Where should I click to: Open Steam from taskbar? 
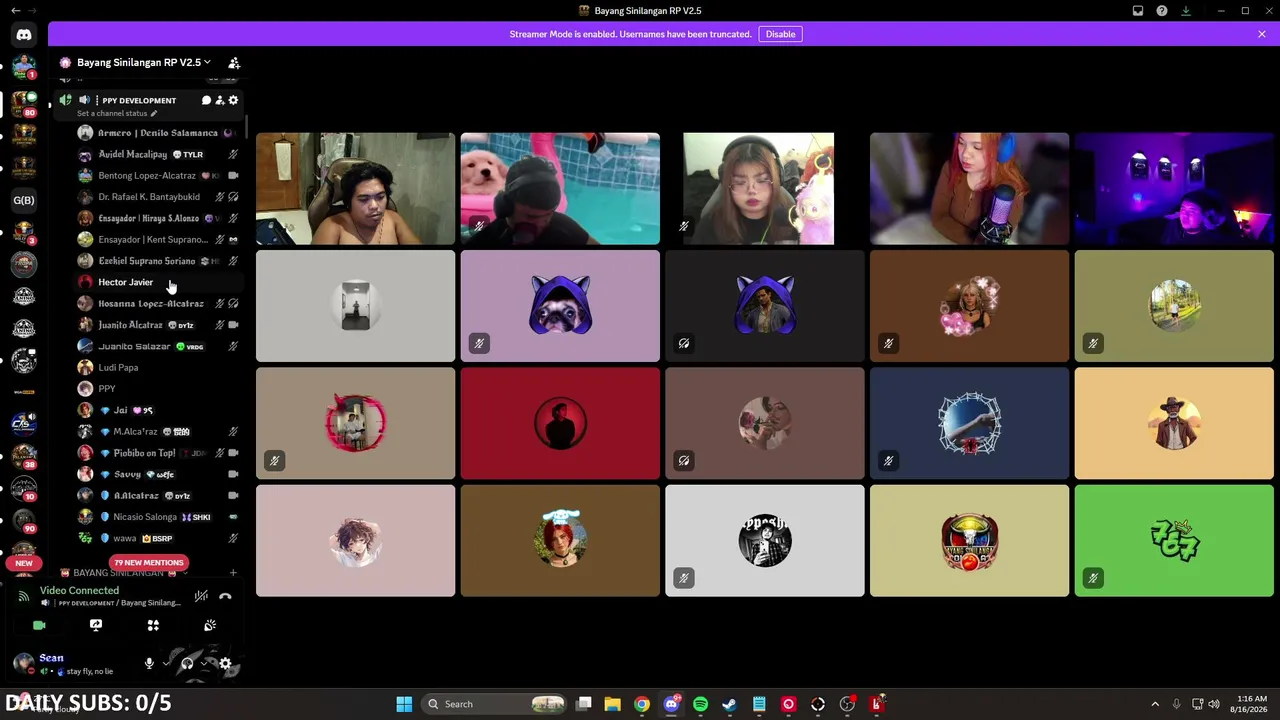(x=730, y=704)
